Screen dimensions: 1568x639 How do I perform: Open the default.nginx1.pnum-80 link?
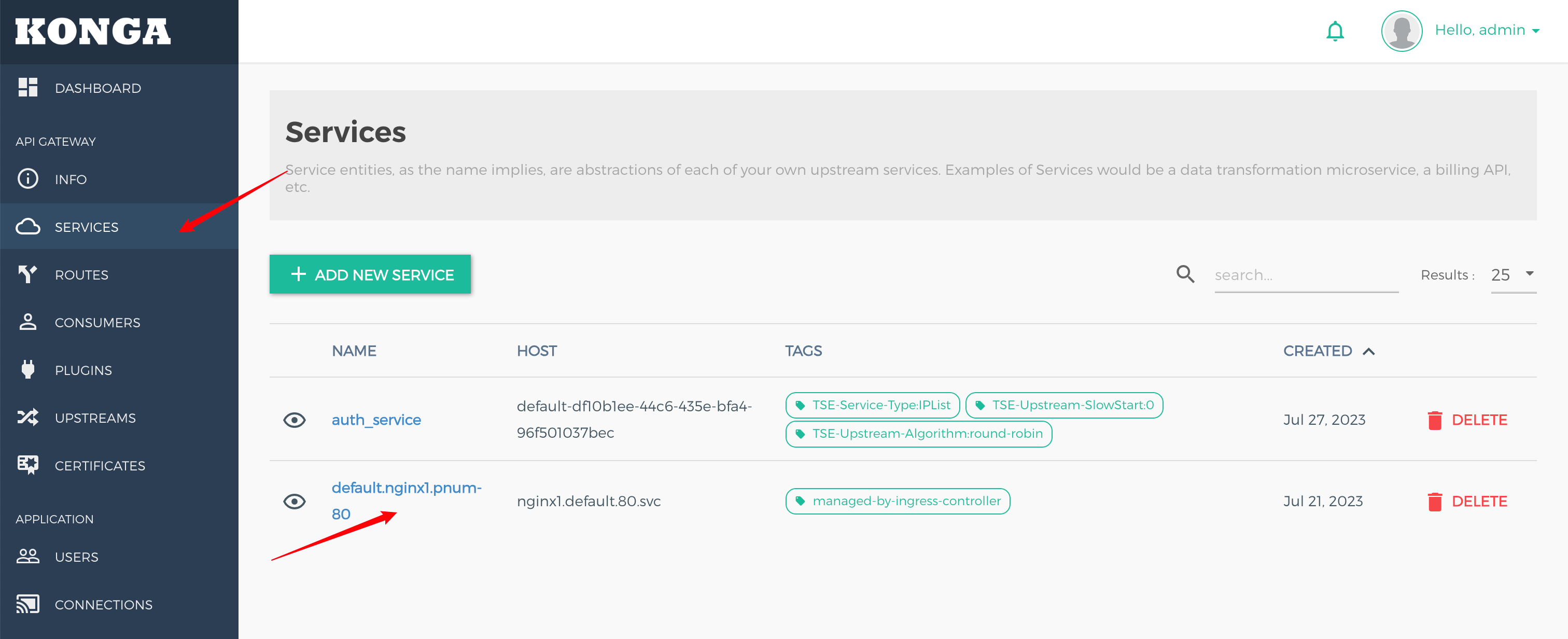click(407, 501)
